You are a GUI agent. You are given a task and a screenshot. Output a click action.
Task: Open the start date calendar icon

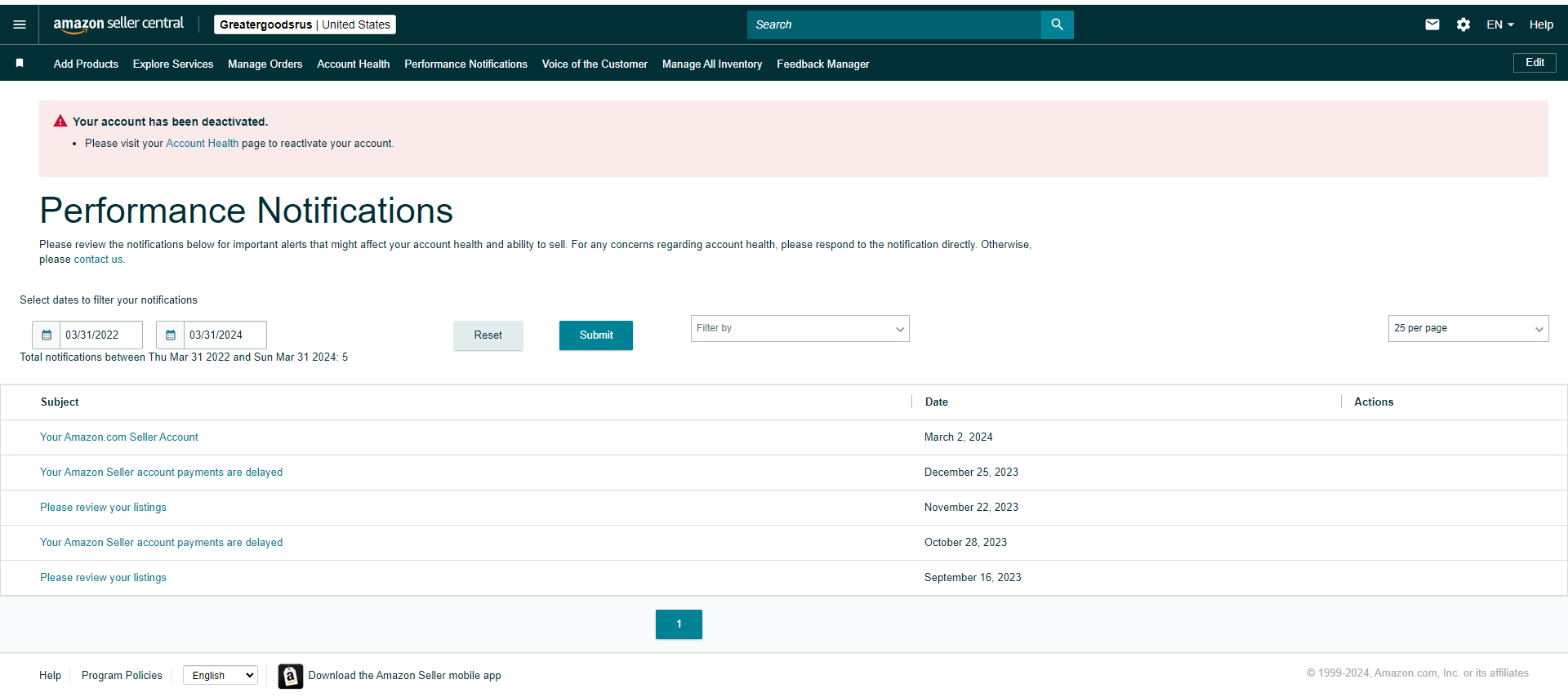tap(47, 335)
